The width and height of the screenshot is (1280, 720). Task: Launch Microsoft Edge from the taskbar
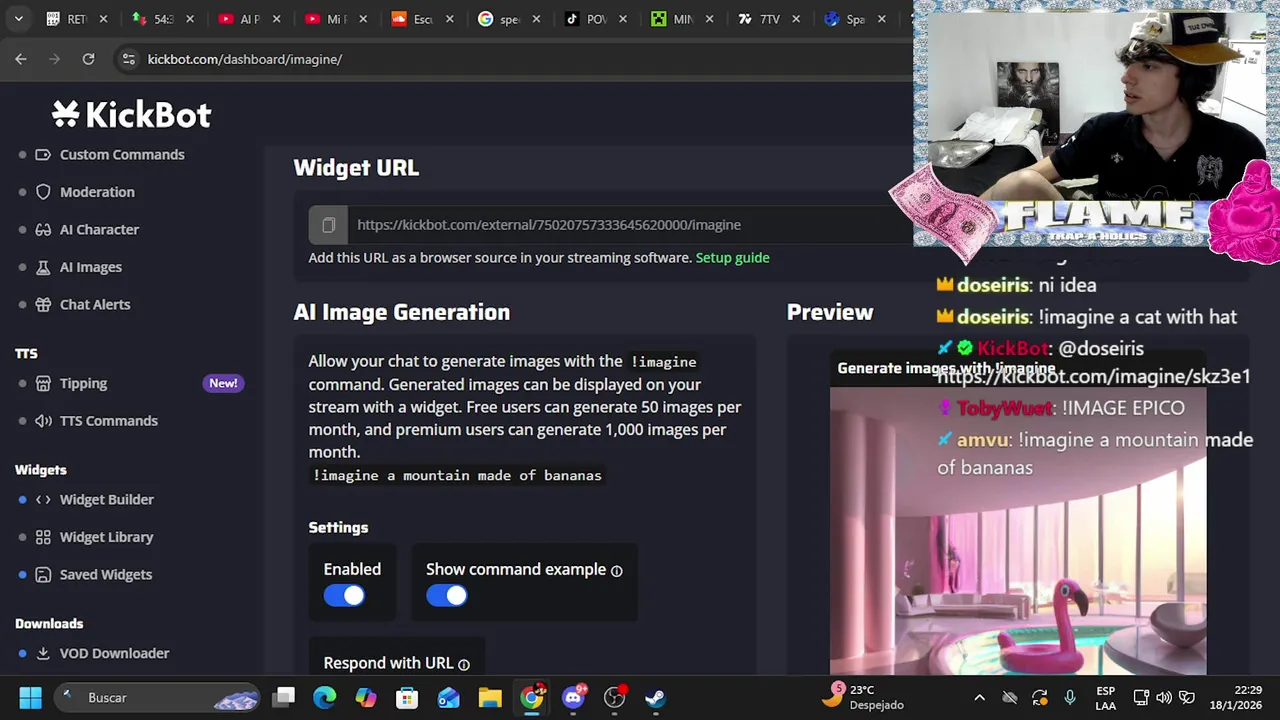(x=325, y=698)
